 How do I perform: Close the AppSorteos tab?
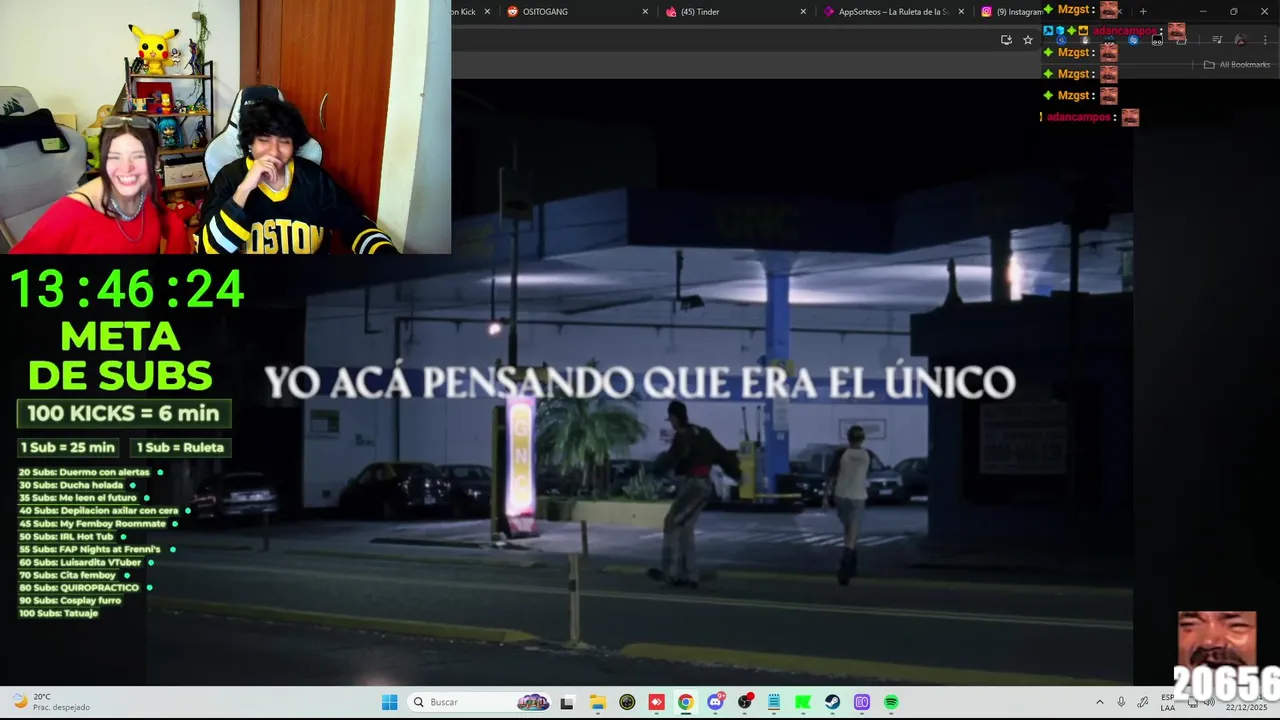click(x=961, y=12)
